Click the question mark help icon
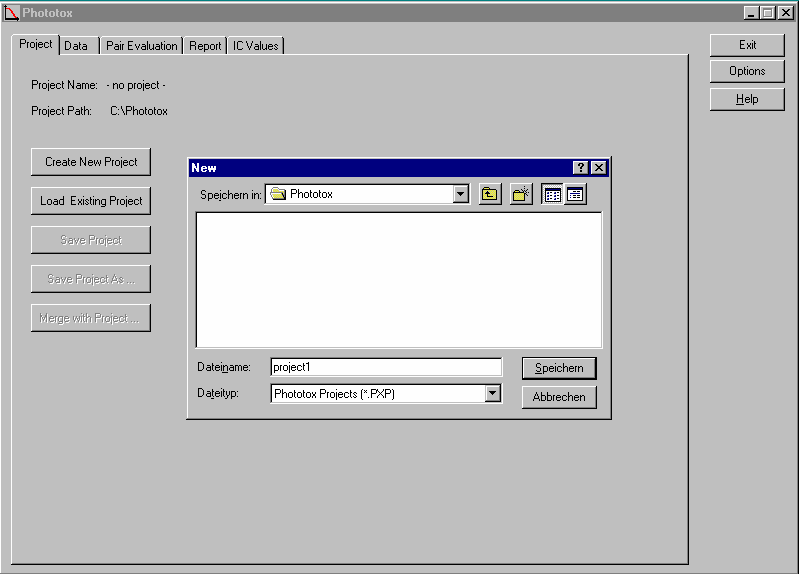Image resolution: width=799 pixels, height=574 pixels. (x=581, y=168)
